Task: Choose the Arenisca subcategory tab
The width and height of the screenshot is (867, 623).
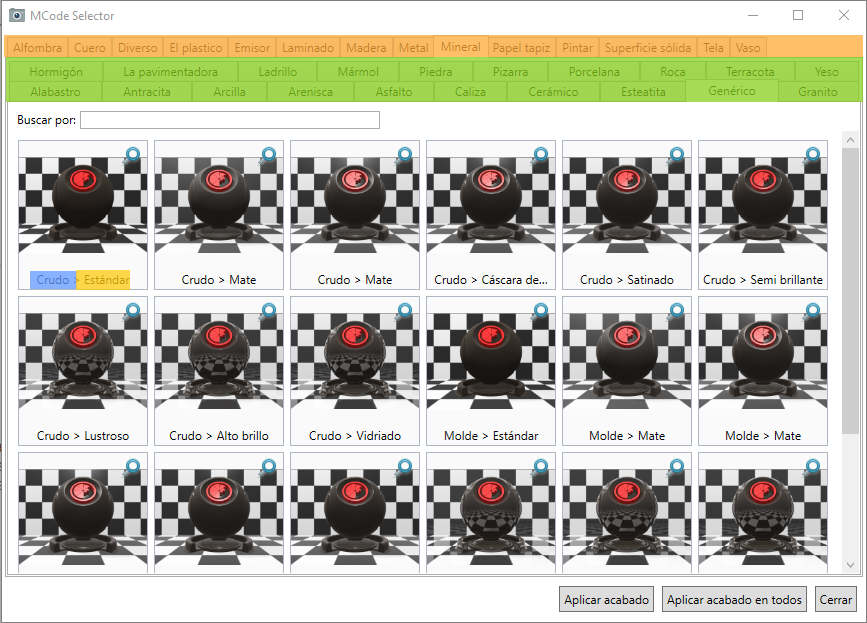Action: [x=311, y=92]
